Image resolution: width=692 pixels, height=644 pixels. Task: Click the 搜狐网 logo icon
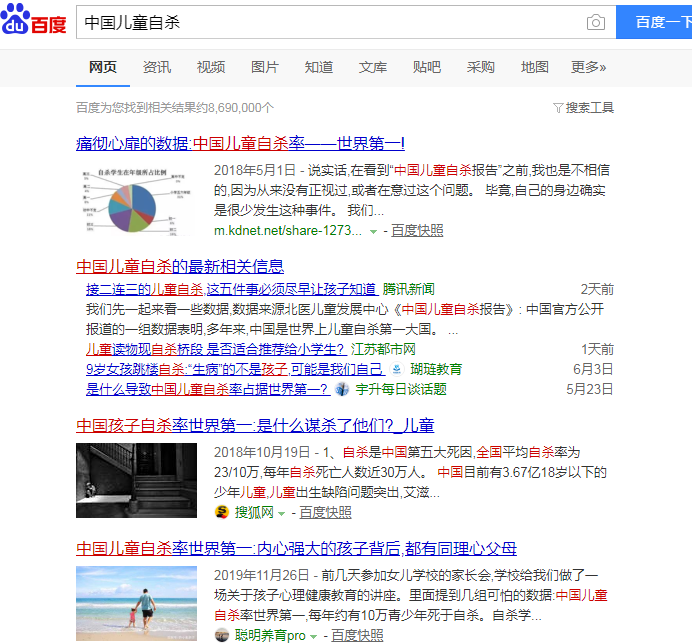pos(222,512)
